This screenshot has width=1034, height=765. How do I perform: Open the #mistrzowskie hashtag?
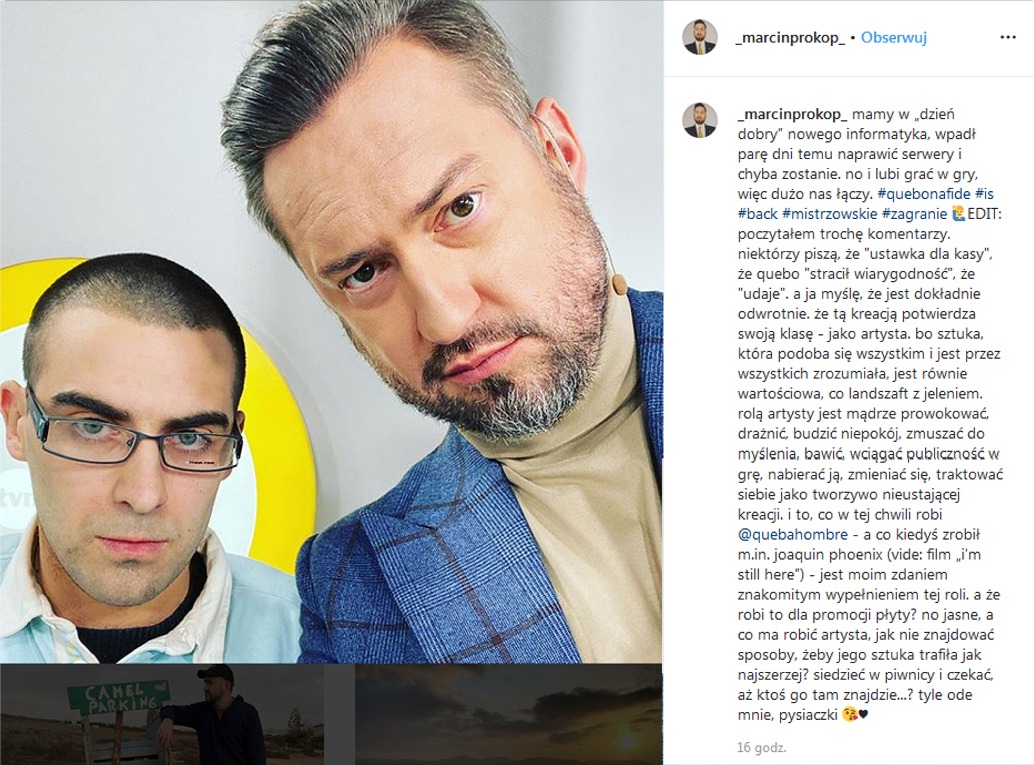(x=830, y=214)
